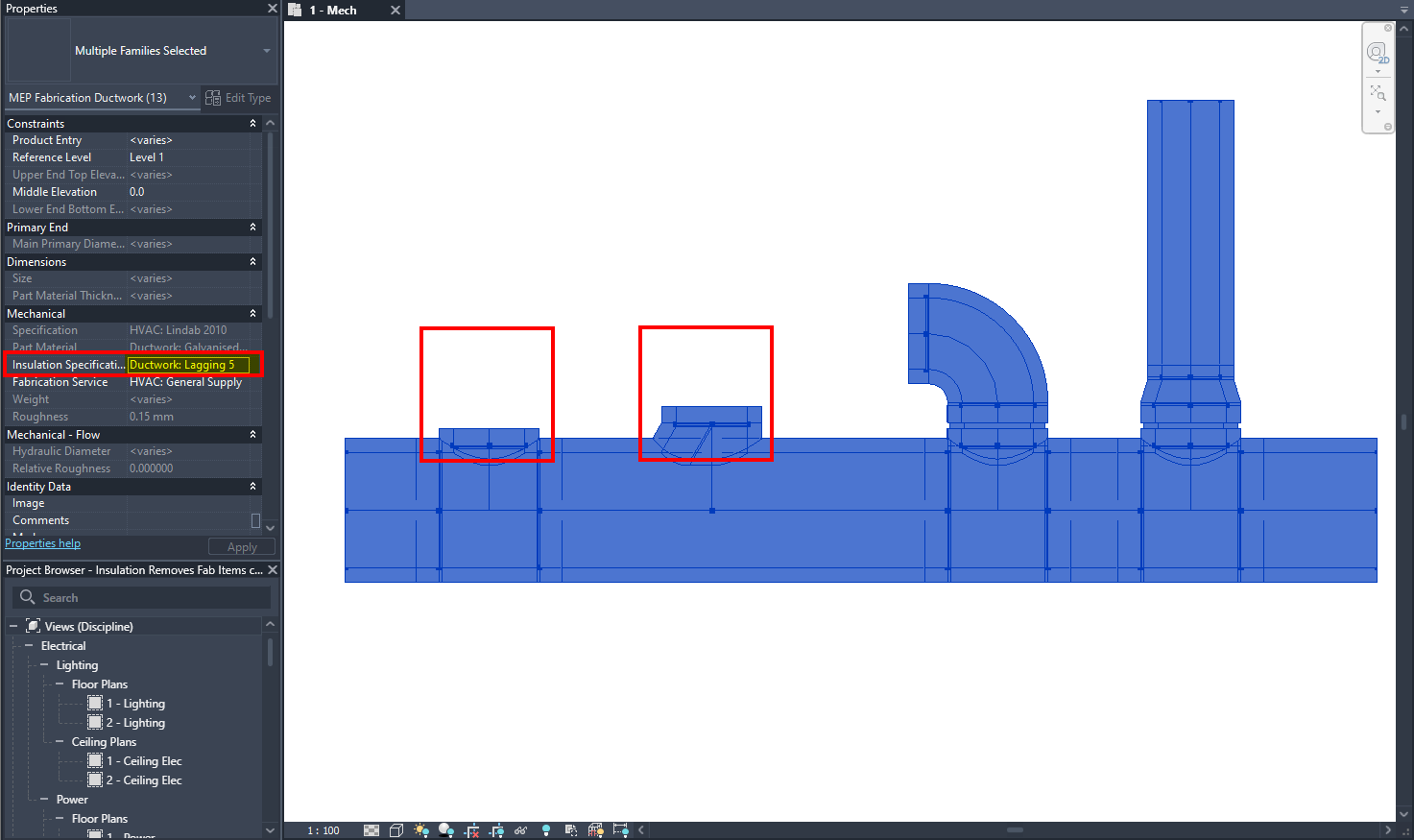This screenshot has height=840, width=1414.
Task: Select the Detail Level icon
Action: tap(371, 829)
